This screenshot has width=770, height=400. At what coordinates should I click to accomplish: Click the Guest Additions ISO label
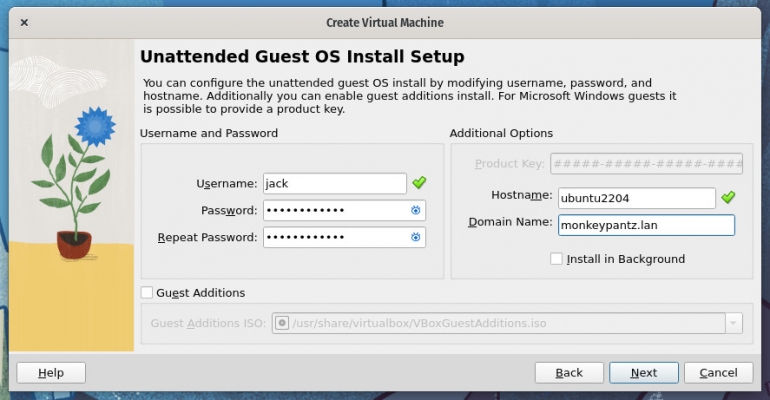point(208,323)
